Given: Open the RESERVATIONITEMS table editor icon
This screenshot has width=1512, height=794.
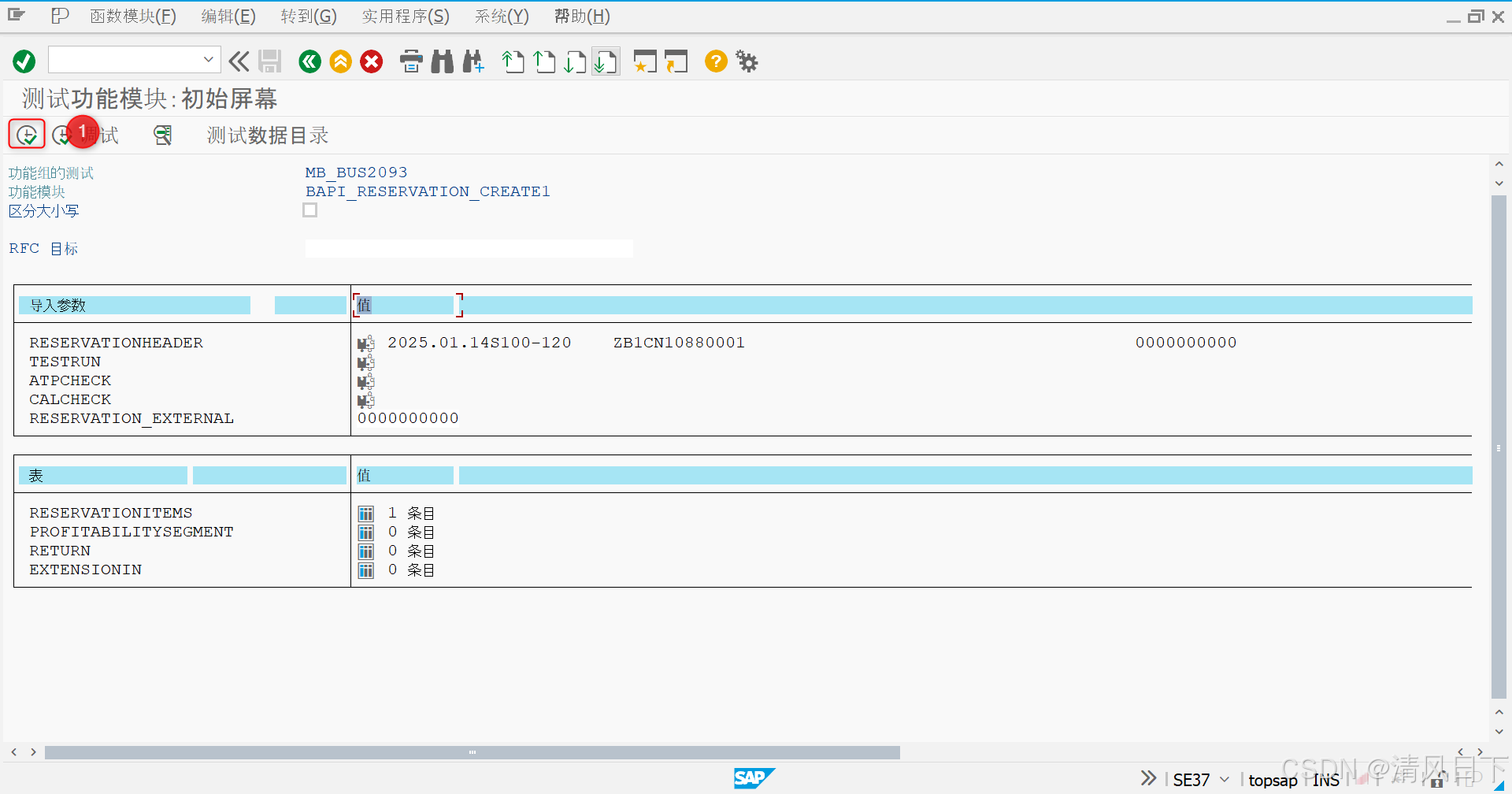Looking at the screenshot, I should [365, 513].
